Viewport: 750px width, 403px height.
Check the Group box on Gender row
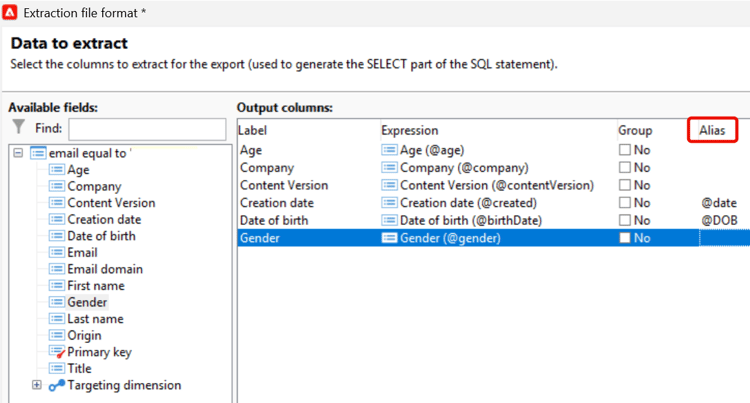tap(625, 238)
